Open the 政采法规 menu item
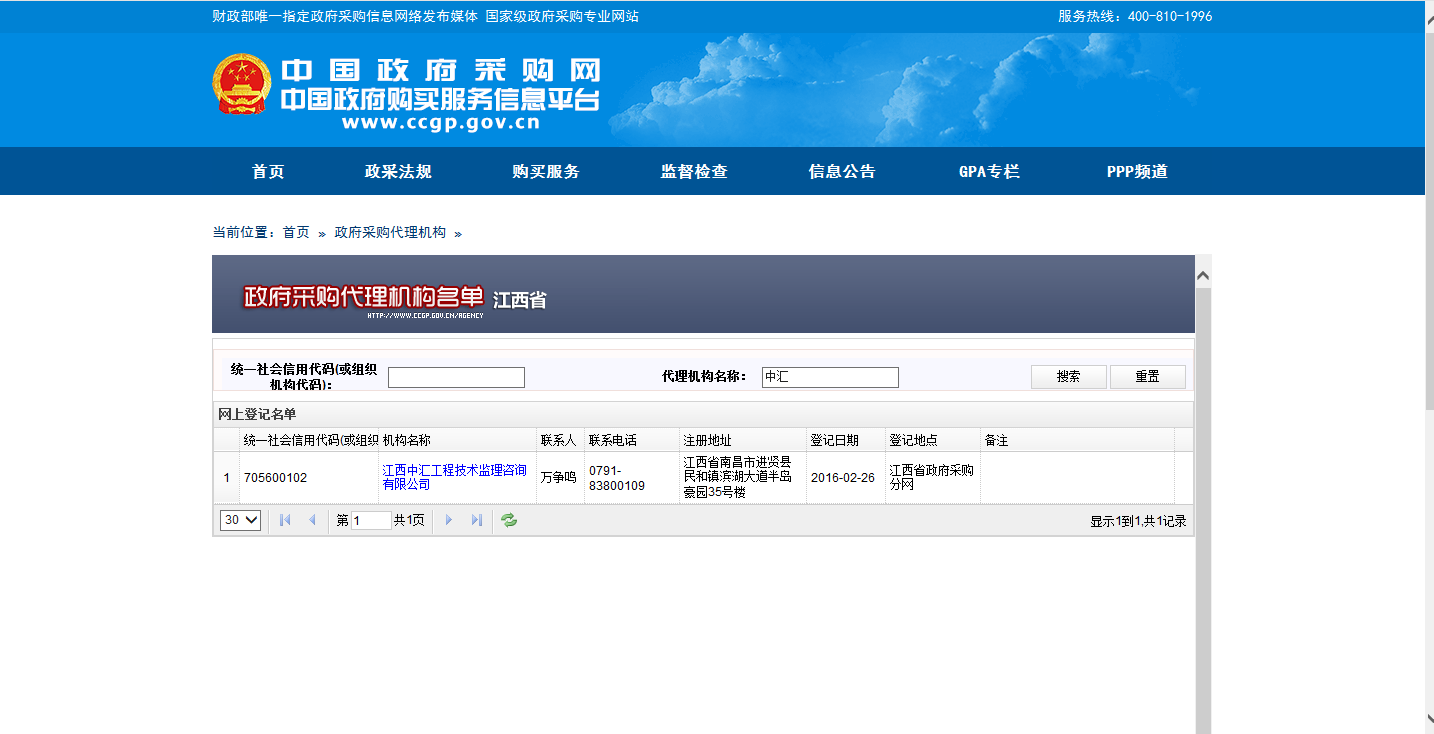1434x734 pixels. click(x=398, y=171)
